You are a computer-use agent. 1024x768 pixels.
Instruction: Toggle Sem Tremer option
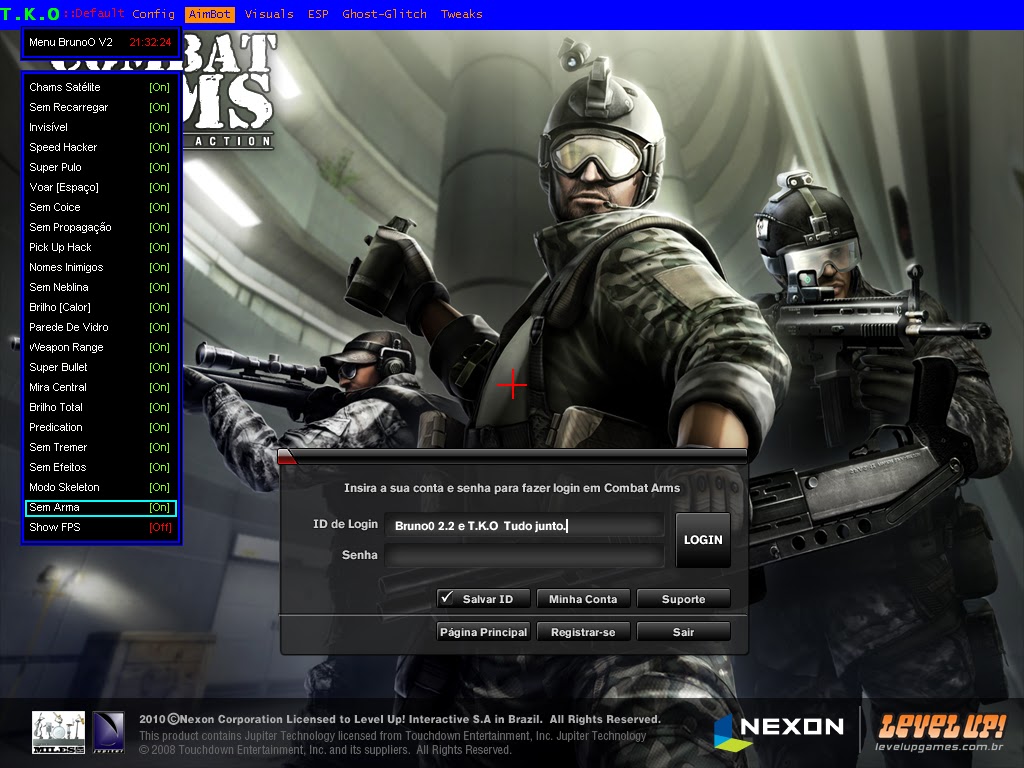point(100,447)
